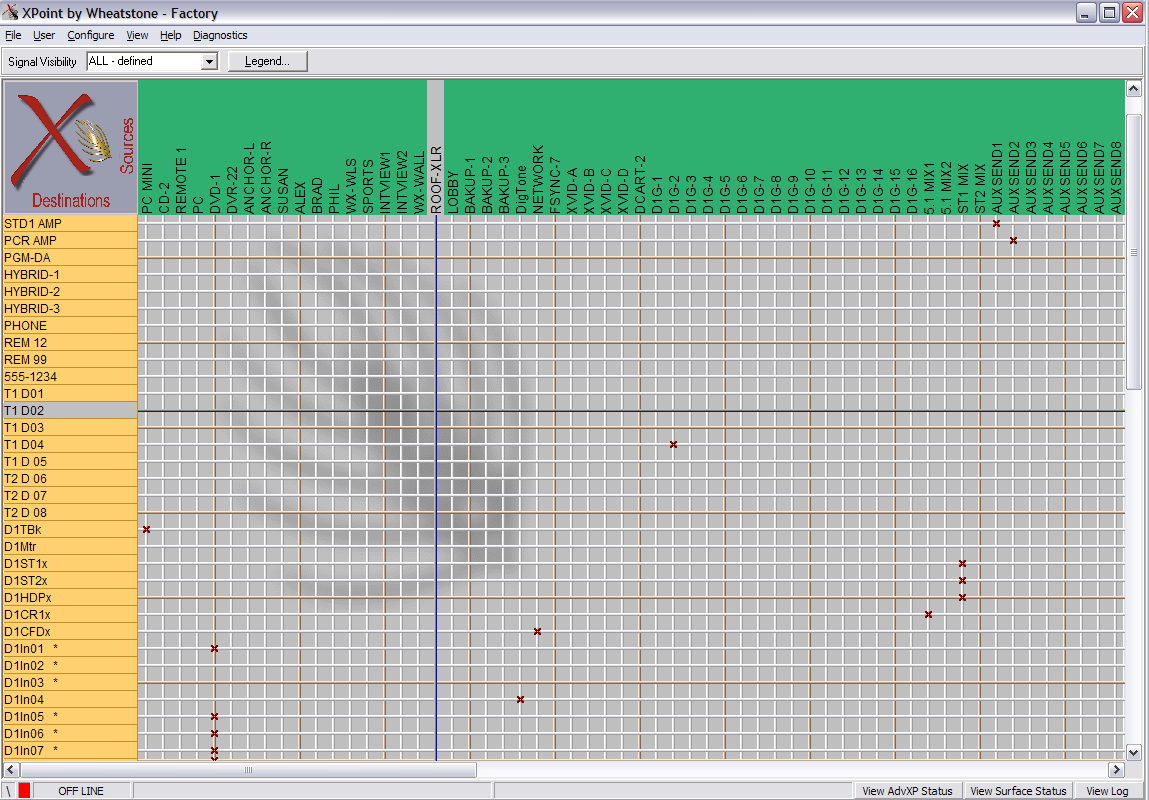The width and height of the screenshot is (1149, 800).
Task: Select the D1HDPx destination row label
Action: pos(70,598)
